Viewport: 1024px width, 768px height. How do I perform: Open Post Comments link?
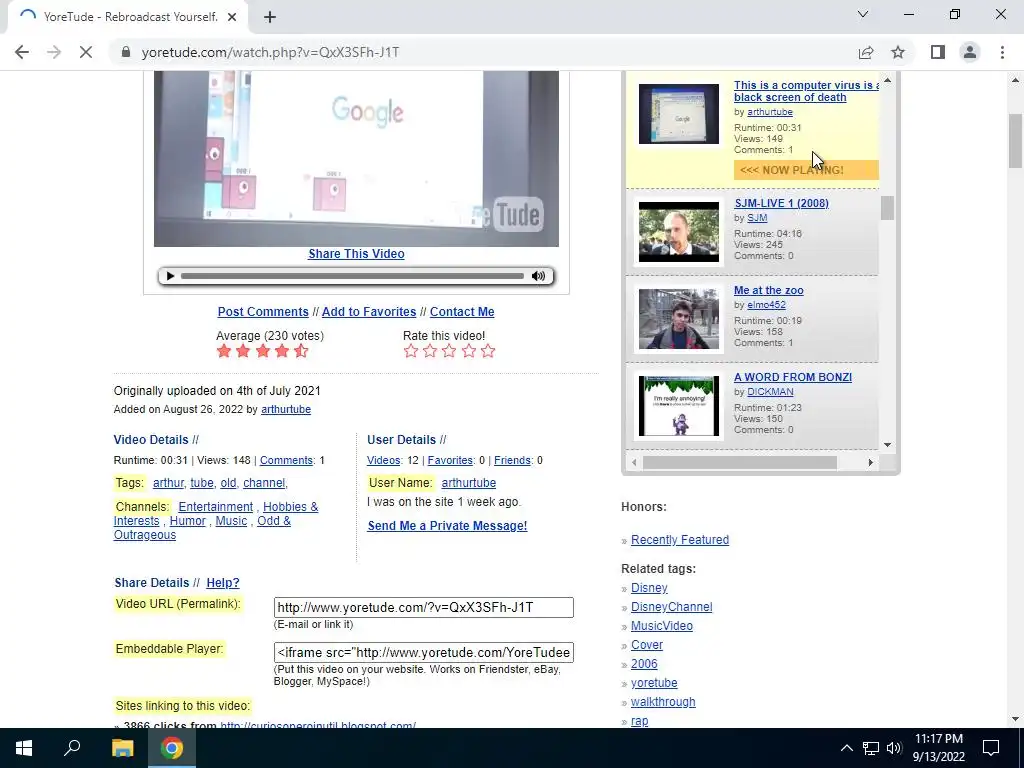tap(263, 312)
